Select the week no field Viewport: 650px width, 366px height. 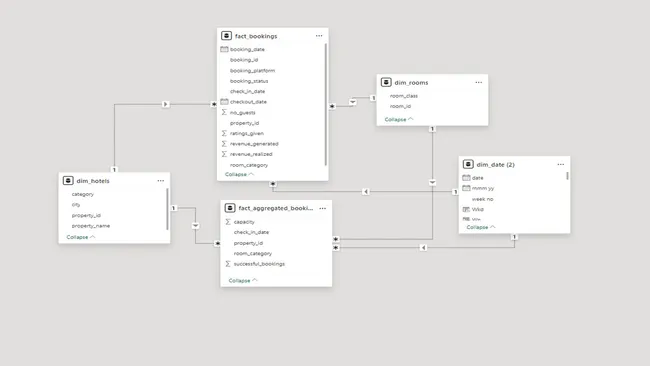point(483,199)
